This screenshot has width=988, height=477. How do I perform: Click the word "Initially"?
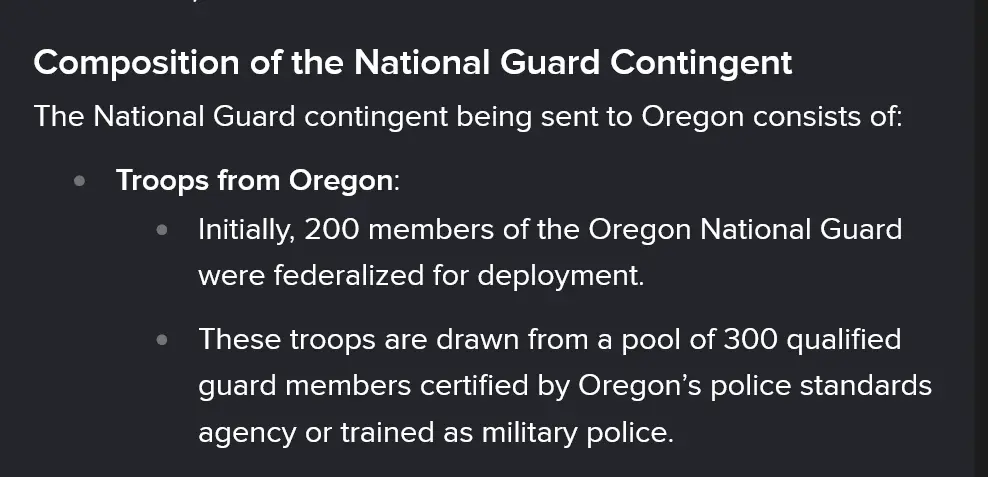tap(244, 230)
